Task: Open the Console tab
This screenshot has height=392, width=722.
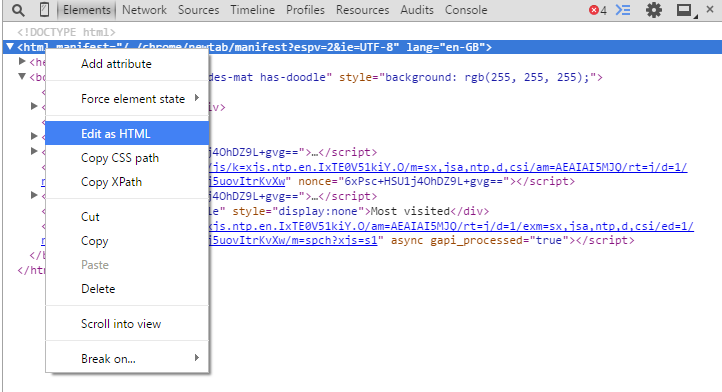Action: click(x=466, y=10)
